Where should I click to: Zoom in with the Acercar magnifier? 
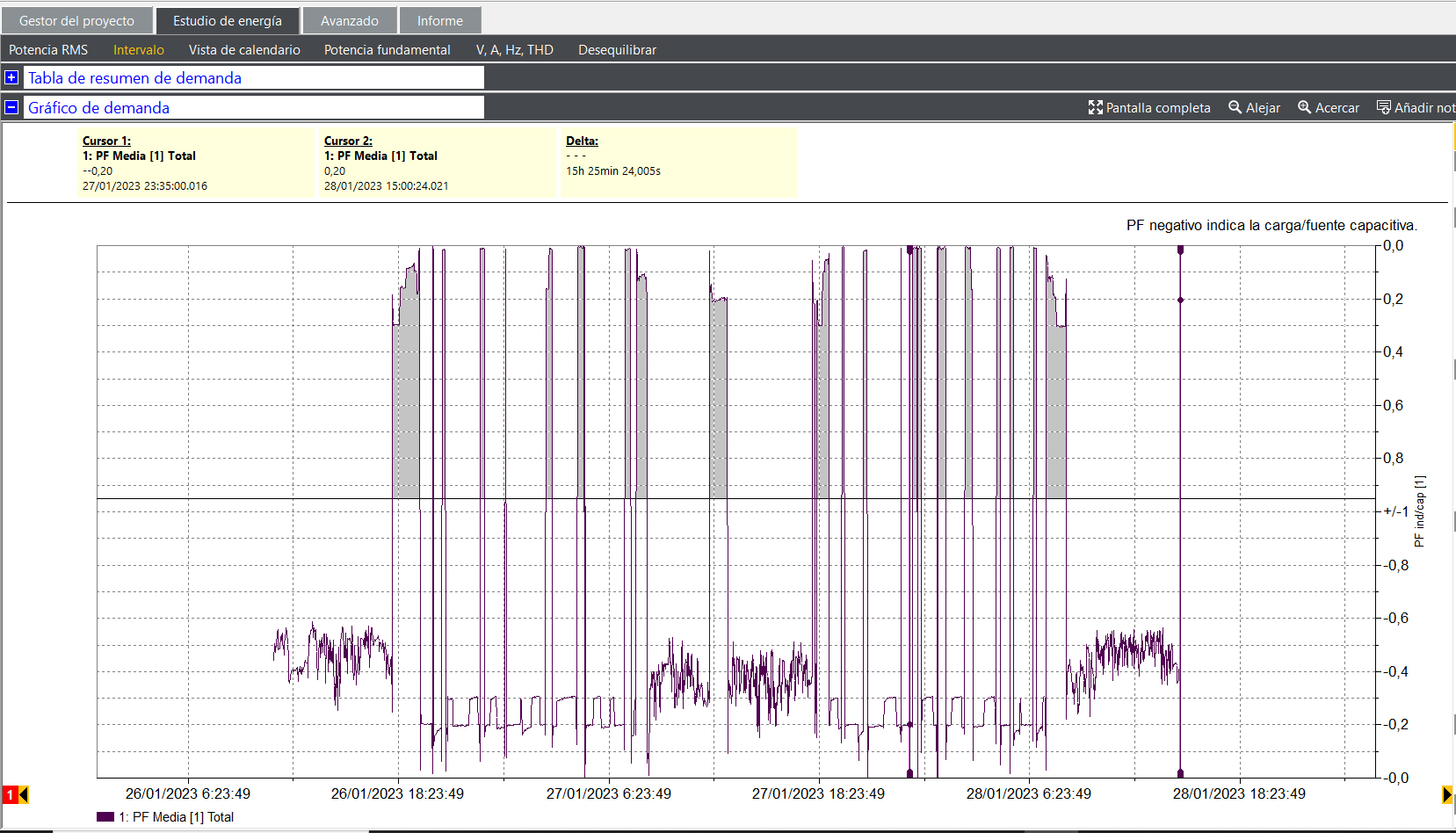tap(1305, 107)
